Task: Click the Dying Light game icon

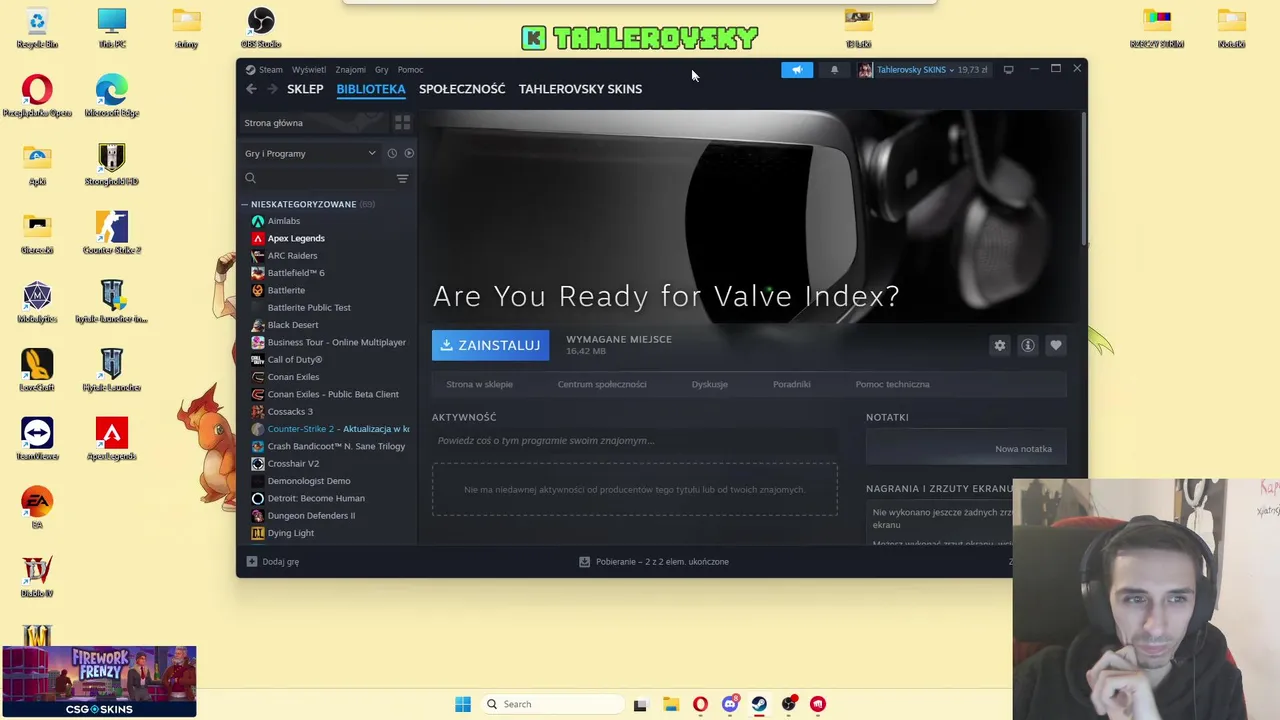Action: pyautogui.click(x=258, y=533)
